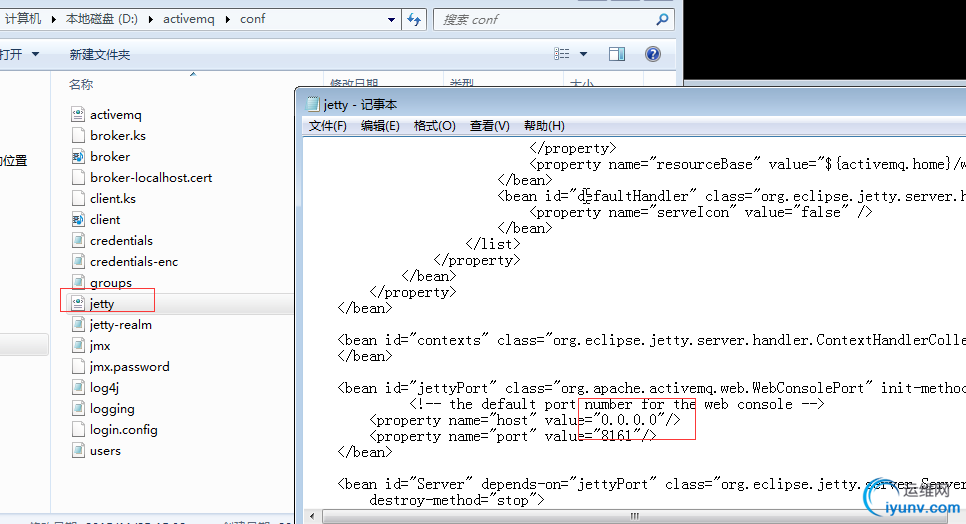Click the client.ks file icon
This screenshot has height=524, width=966.
coord(78,198)
